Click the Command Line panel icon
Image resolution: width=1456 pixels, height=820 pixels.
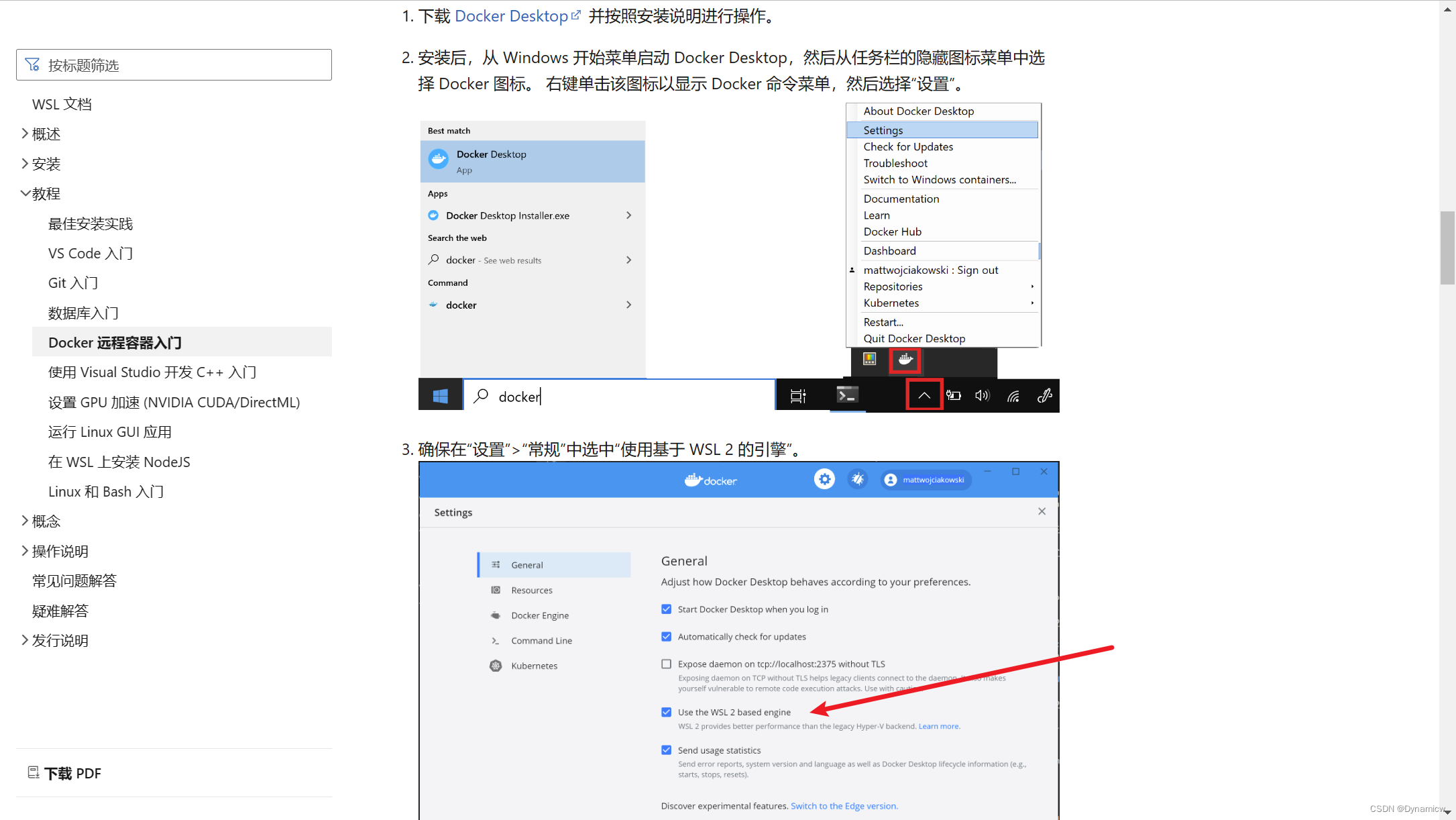[x=497, y=640]
